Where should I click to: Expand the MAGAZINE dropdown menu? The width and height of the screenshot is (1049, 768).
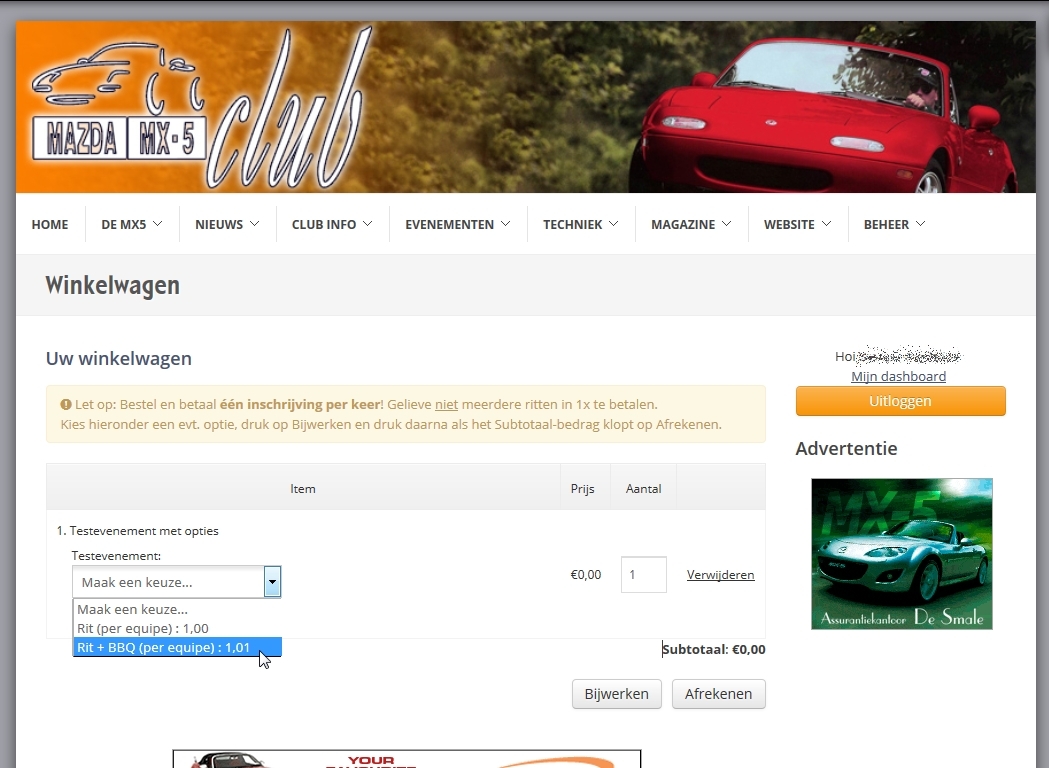(x=691, y=224)
